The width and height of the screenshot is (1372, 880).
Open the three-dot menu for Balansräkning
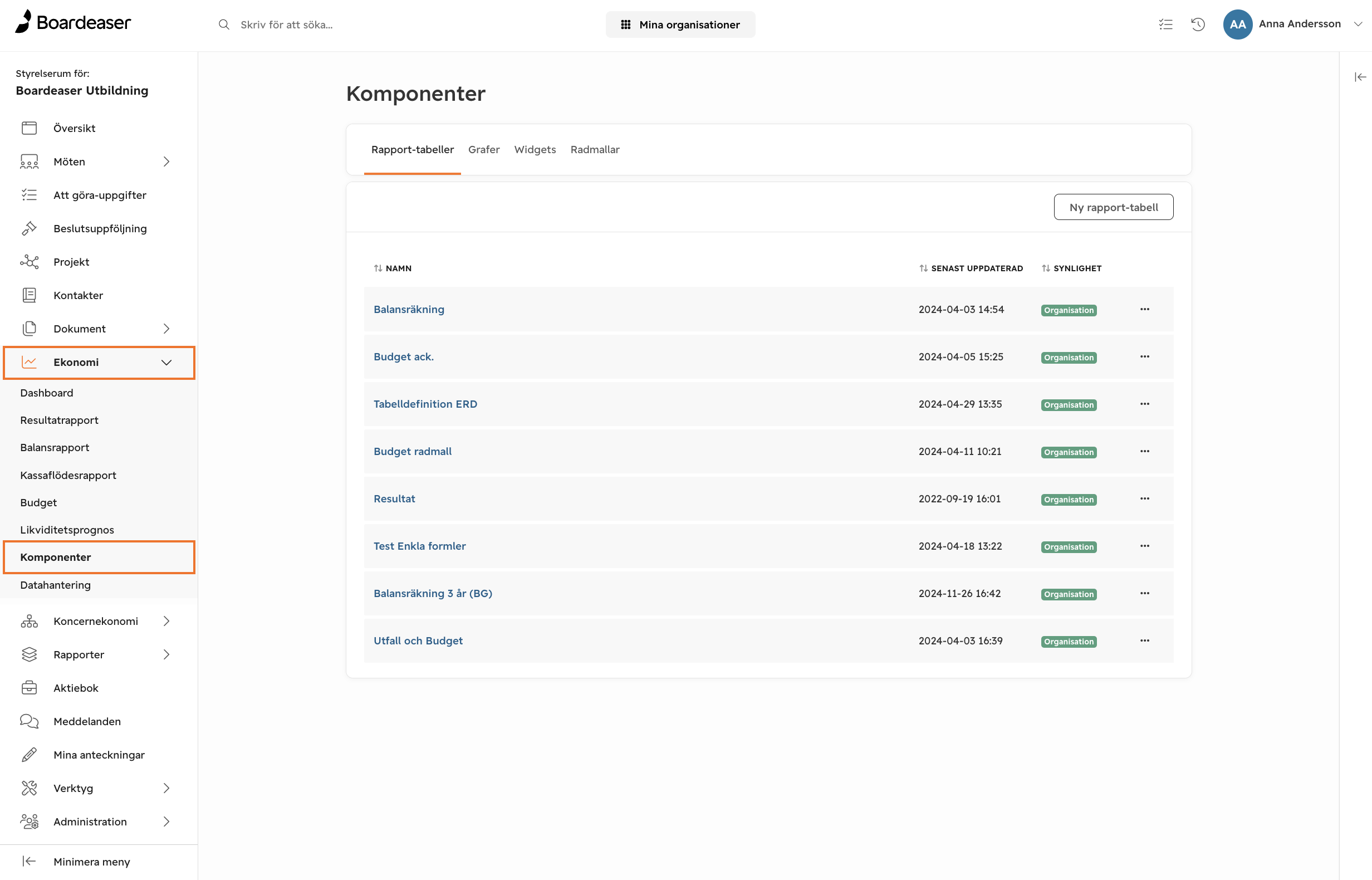pyautogui.click(x=1144, y=309)
